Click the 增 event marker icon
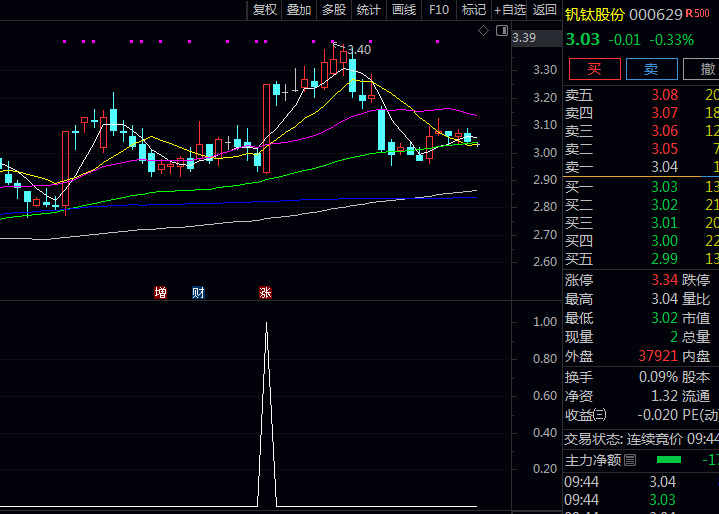The image size is (719, 514). click(160, 293)
